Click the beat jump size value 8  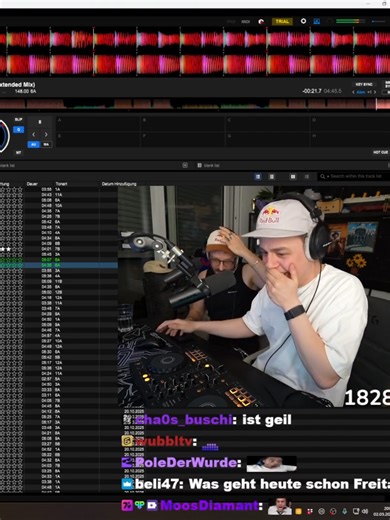40,122
